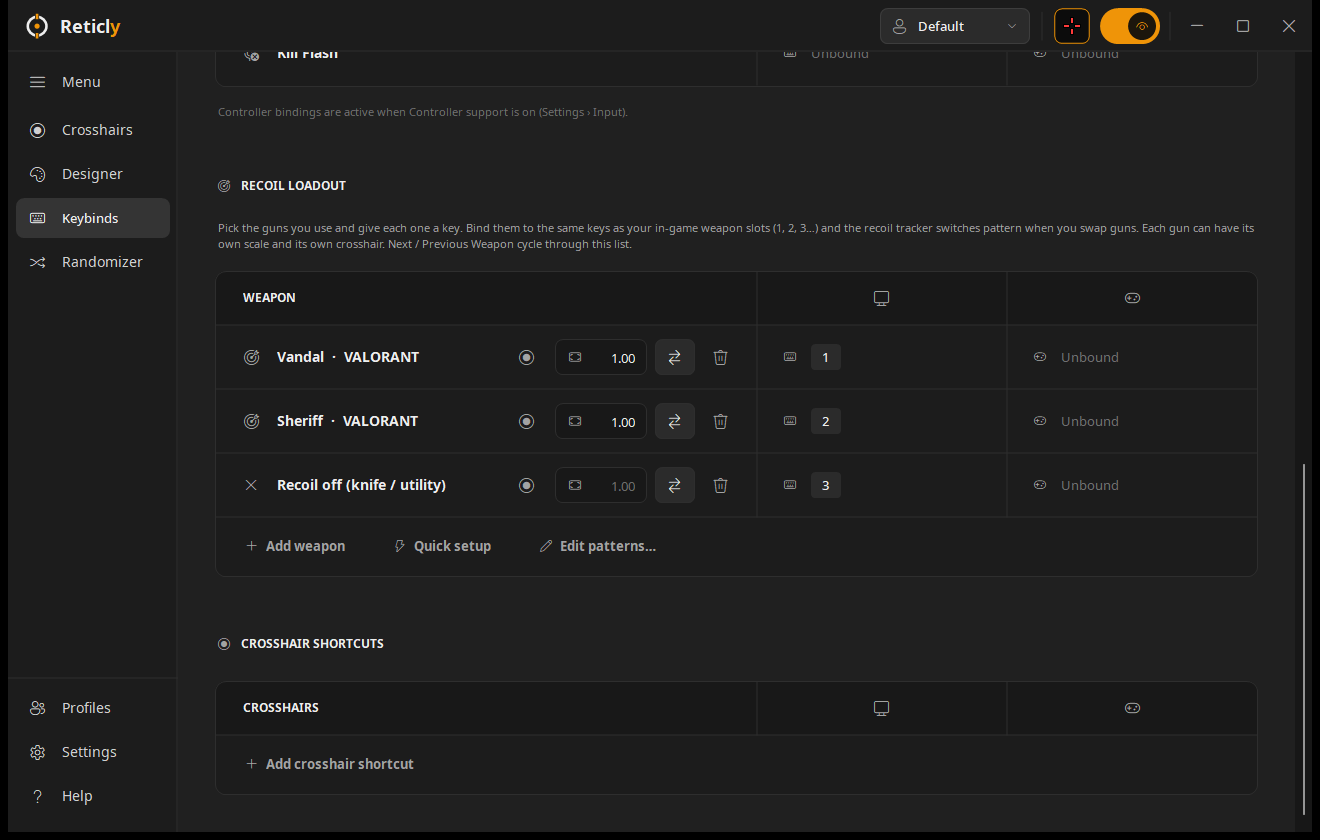Click the red crosshair preview icon
Viewport: 1320px width, 840px height.
tap(1072, 26)
